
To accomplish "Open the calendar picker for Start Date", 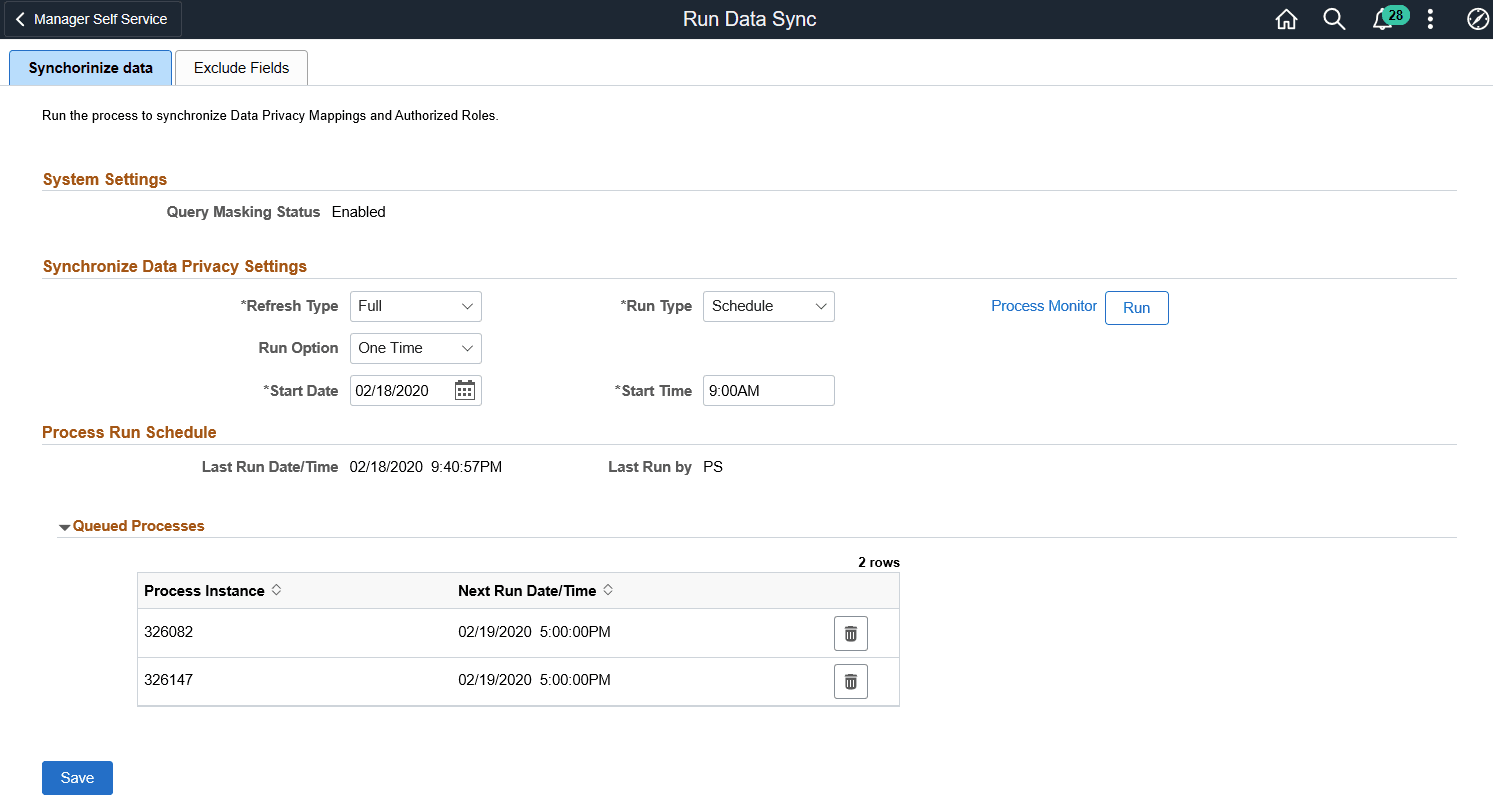I will (x=464, y=390).
